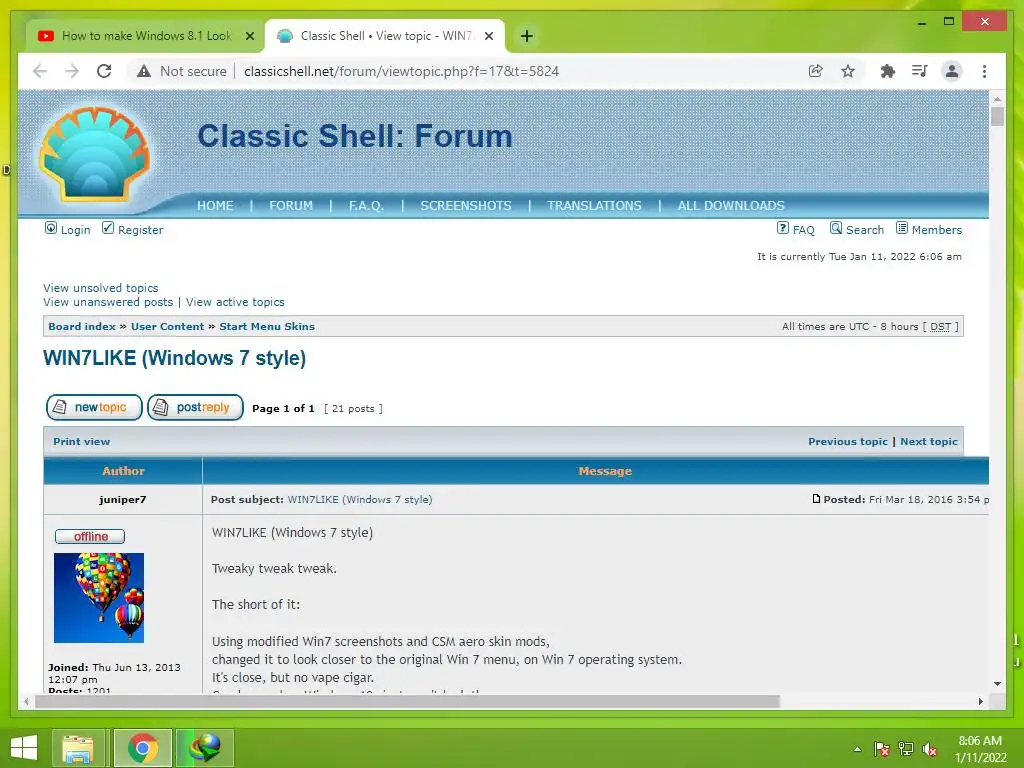Image resolution: width=1024 pixels, height=768 pixels.
Task: Open the Internet Download Manager taskbar icon
Action: pyautogui.click(x=204, y=748)
